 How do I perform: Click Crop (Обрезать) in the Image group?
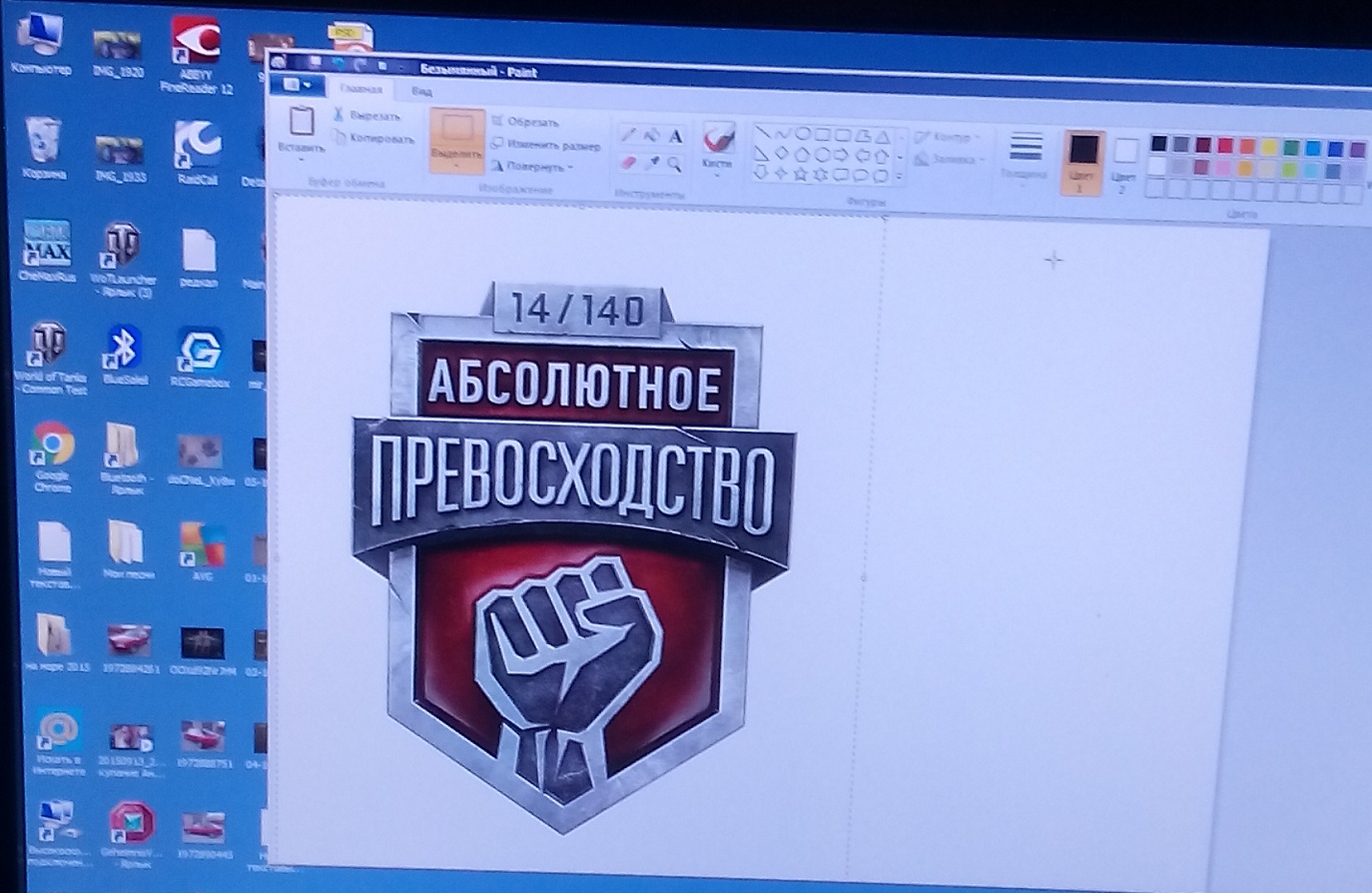[x=525, y=121]
